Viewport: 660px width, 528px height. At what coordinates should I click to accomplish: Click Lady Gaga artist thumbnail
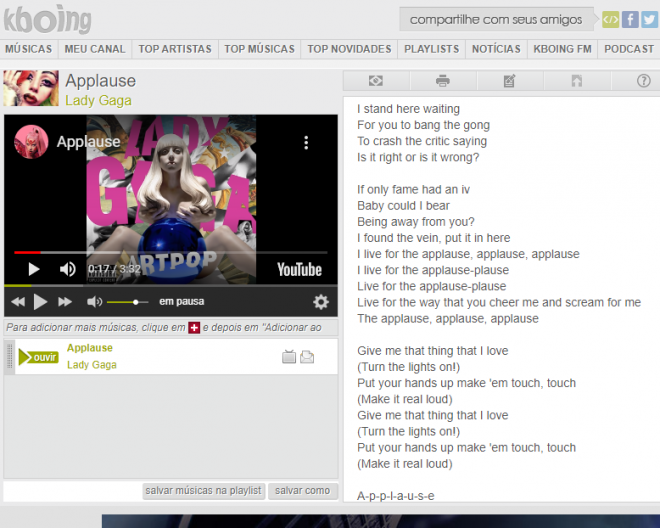[x=31, y=88]
